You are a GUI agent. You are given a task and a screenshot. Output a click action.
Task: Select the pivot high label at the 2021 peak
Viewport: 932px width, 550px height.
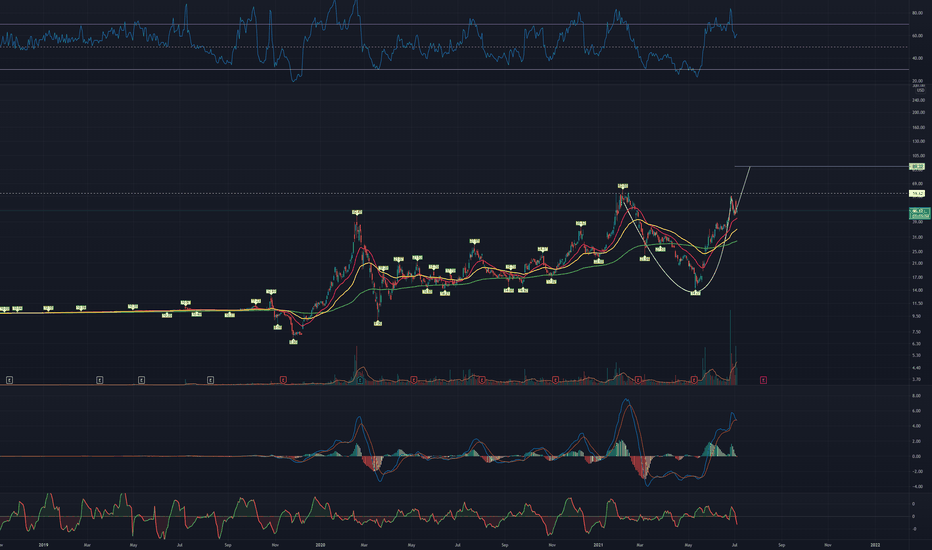pyautogui.click(x=622, y=186)
